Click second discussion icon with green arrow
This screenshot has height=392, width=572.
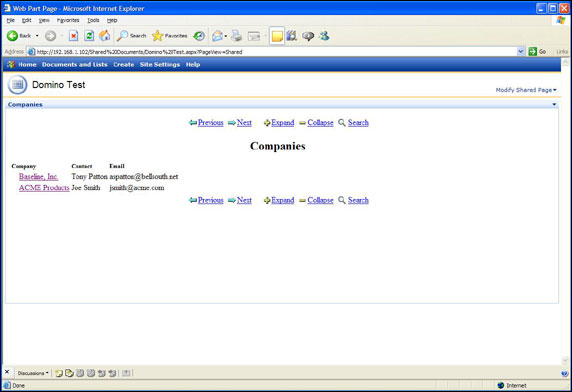coord(69,373)
